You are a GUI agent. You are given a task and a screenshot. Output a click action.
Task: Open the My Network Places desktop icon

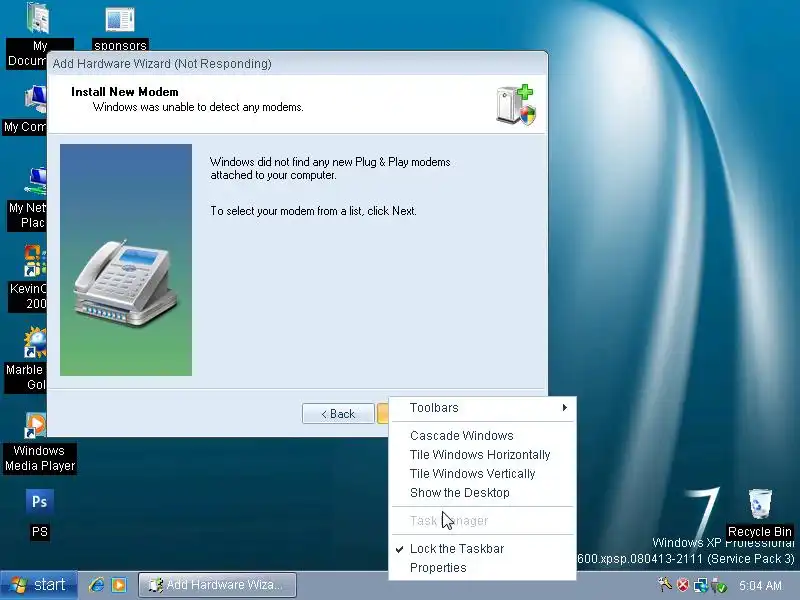click(x=37, y=181)
